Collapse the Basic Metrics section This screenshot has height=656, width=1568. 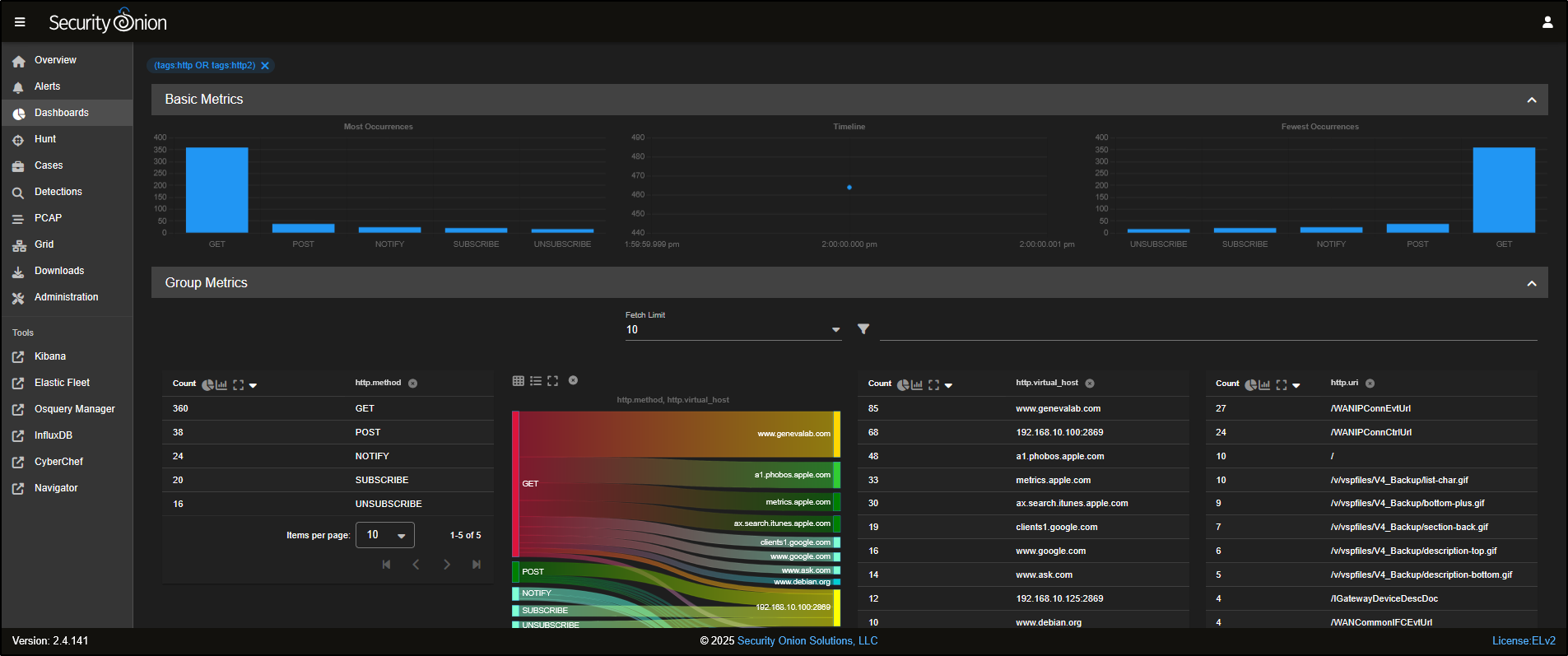point(1531,100)
